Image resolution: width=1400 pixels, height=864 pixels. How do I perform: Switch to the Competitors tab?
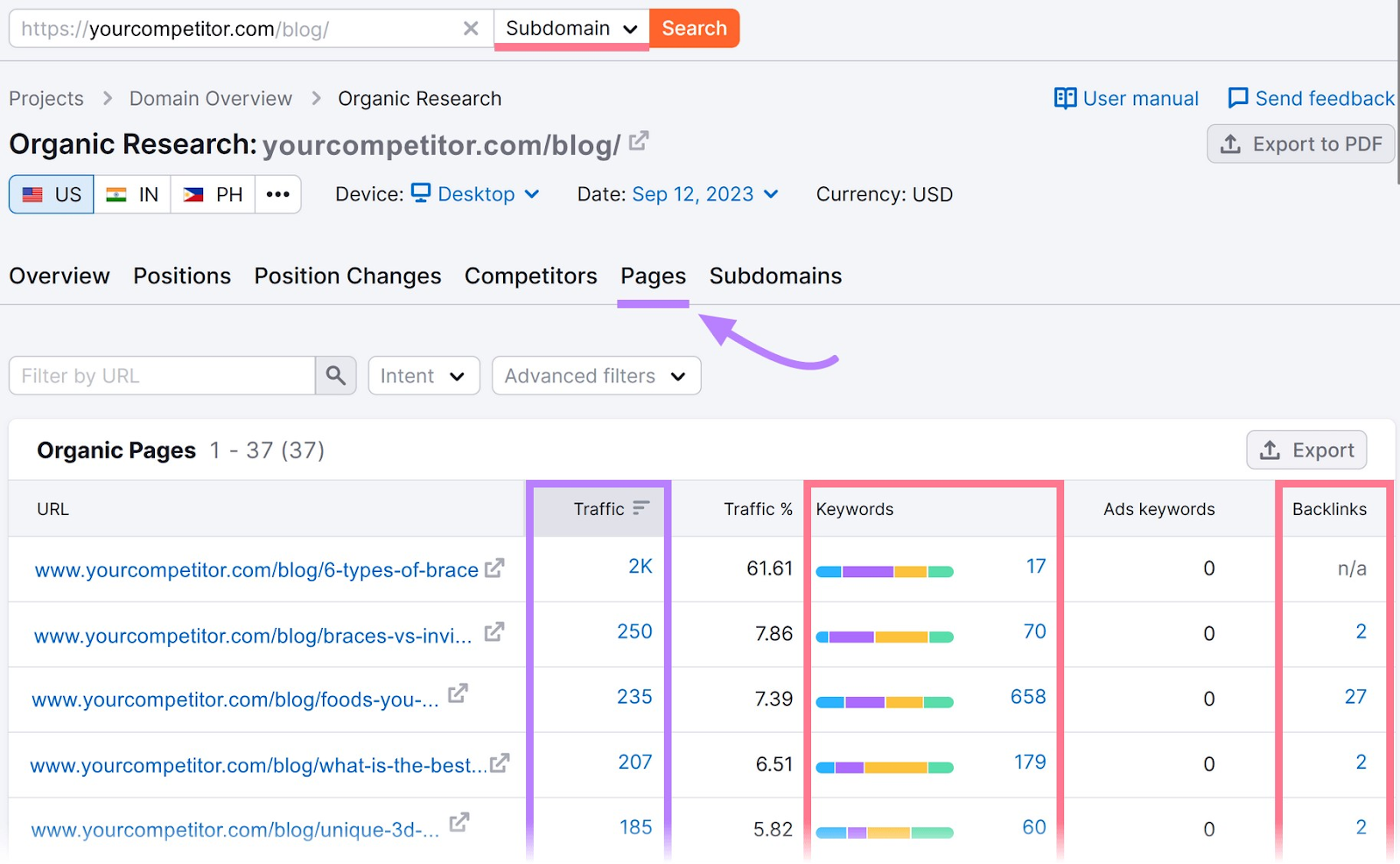[x=530, y=275]
